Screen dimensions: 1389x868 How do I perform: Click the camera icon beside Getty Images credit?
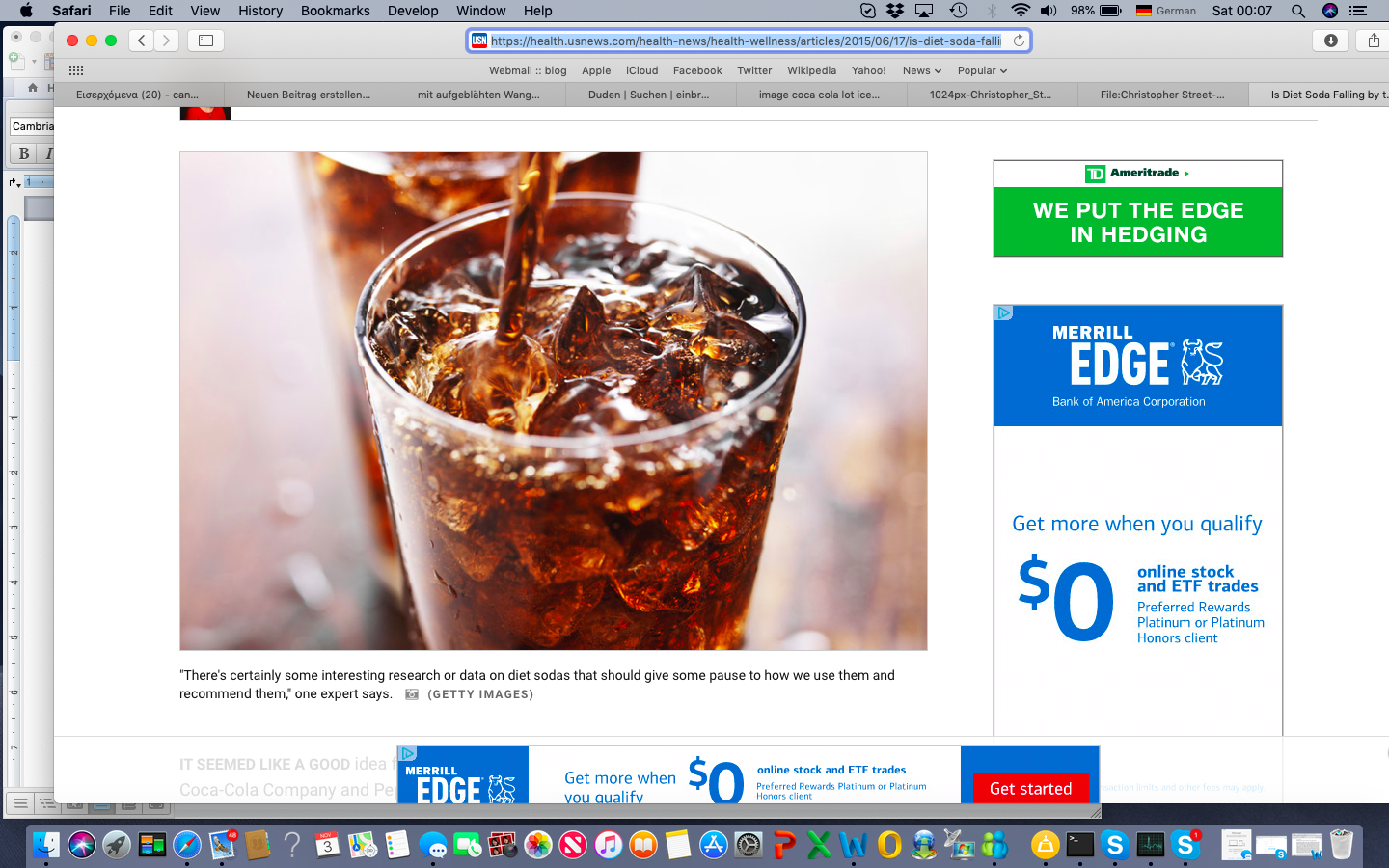click(x=412, y=694)
